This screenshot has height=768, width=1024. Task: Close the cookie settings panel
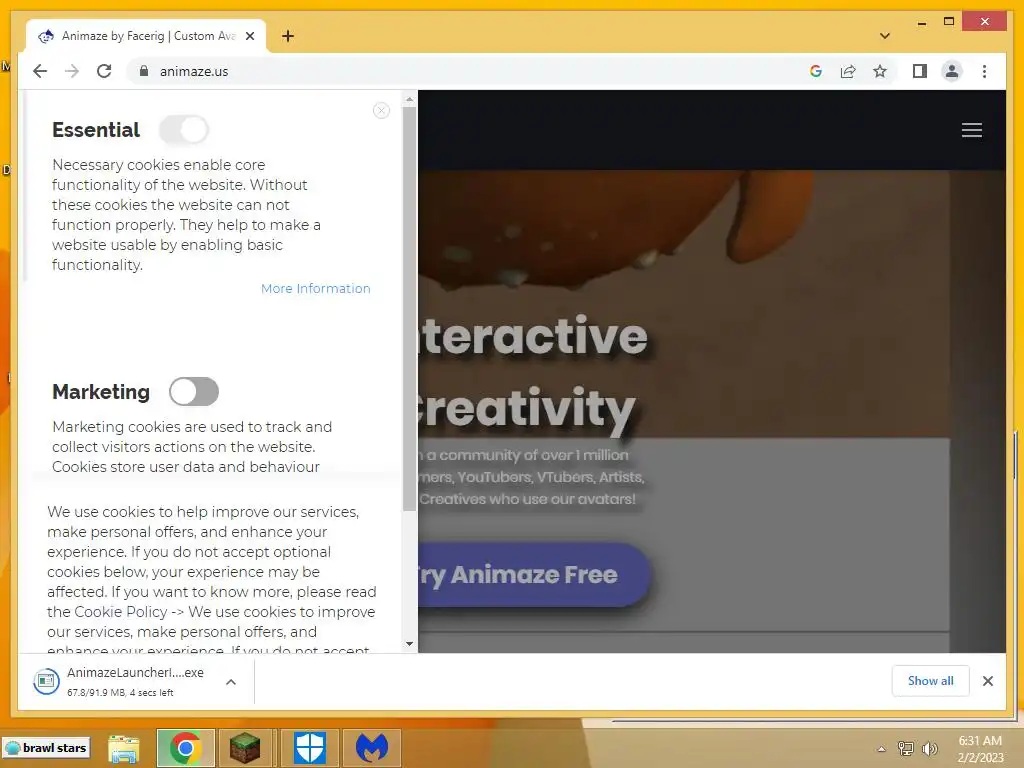pos(381,110)
